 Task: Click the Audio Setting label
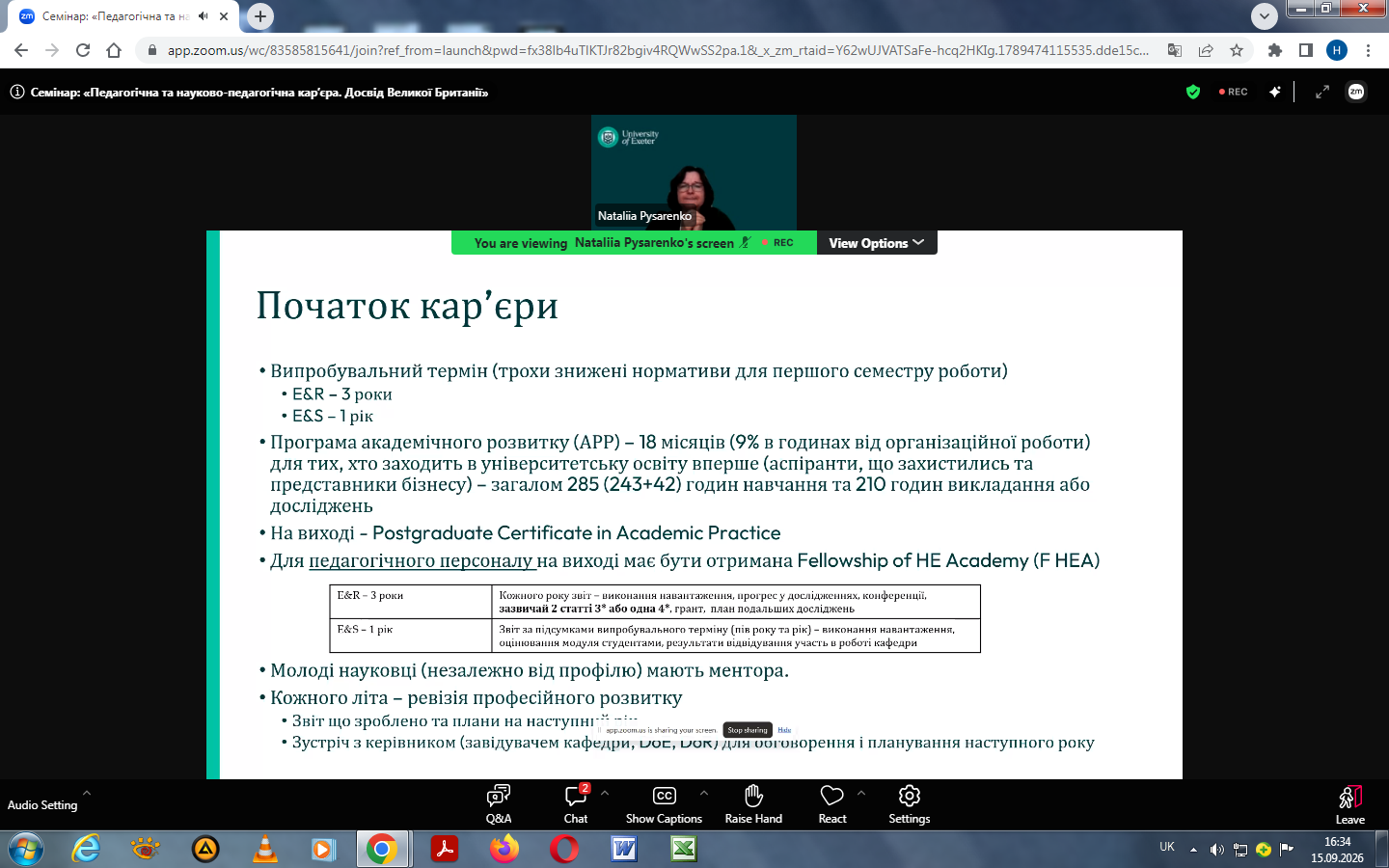click(x=42, y=805)
